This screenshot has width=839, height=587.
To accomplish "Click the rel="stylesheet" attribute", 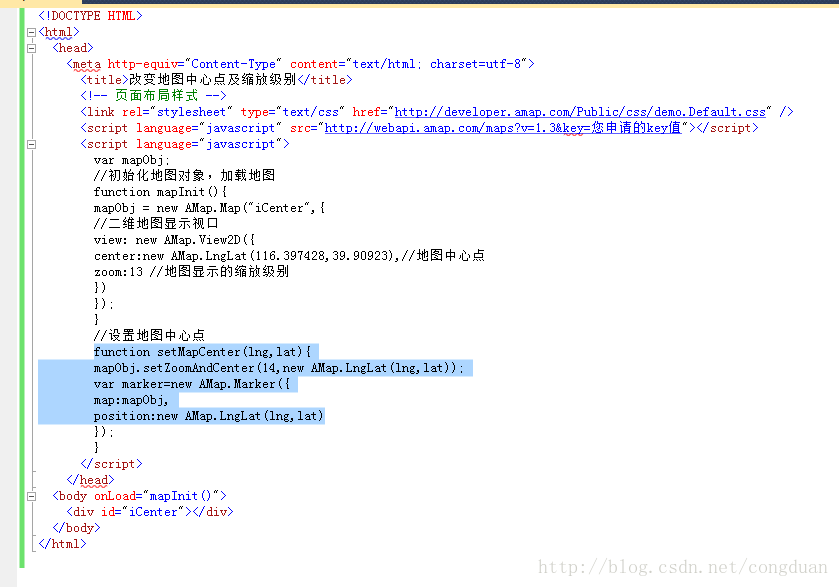I will coord(177,112).
